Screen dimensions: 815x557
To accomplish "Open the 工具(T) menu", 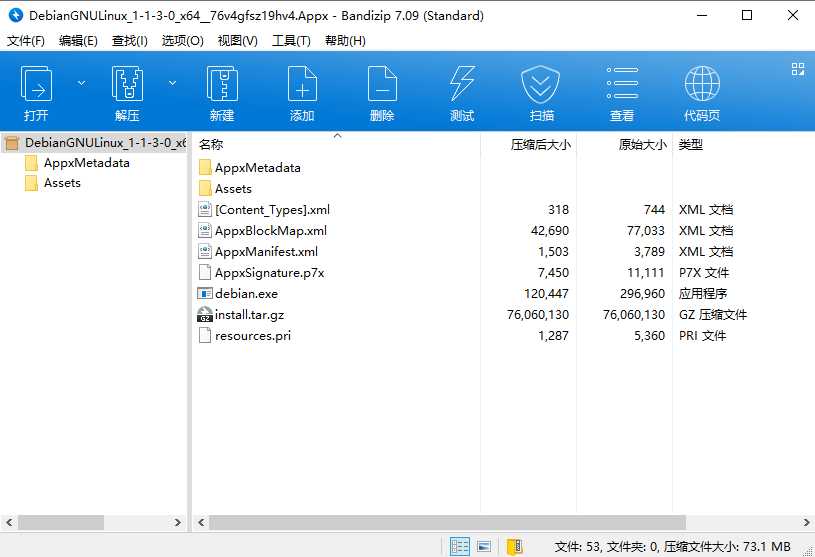I will pos(291,41).
